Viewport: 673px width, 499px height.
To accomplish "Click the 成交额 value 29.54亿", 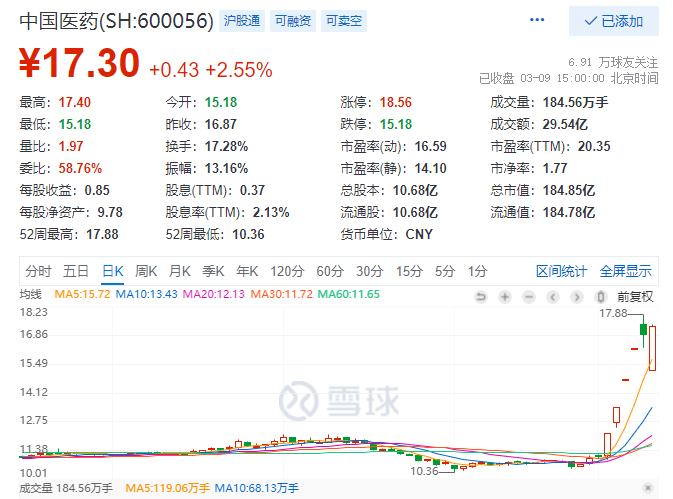I will pos(565,124).
